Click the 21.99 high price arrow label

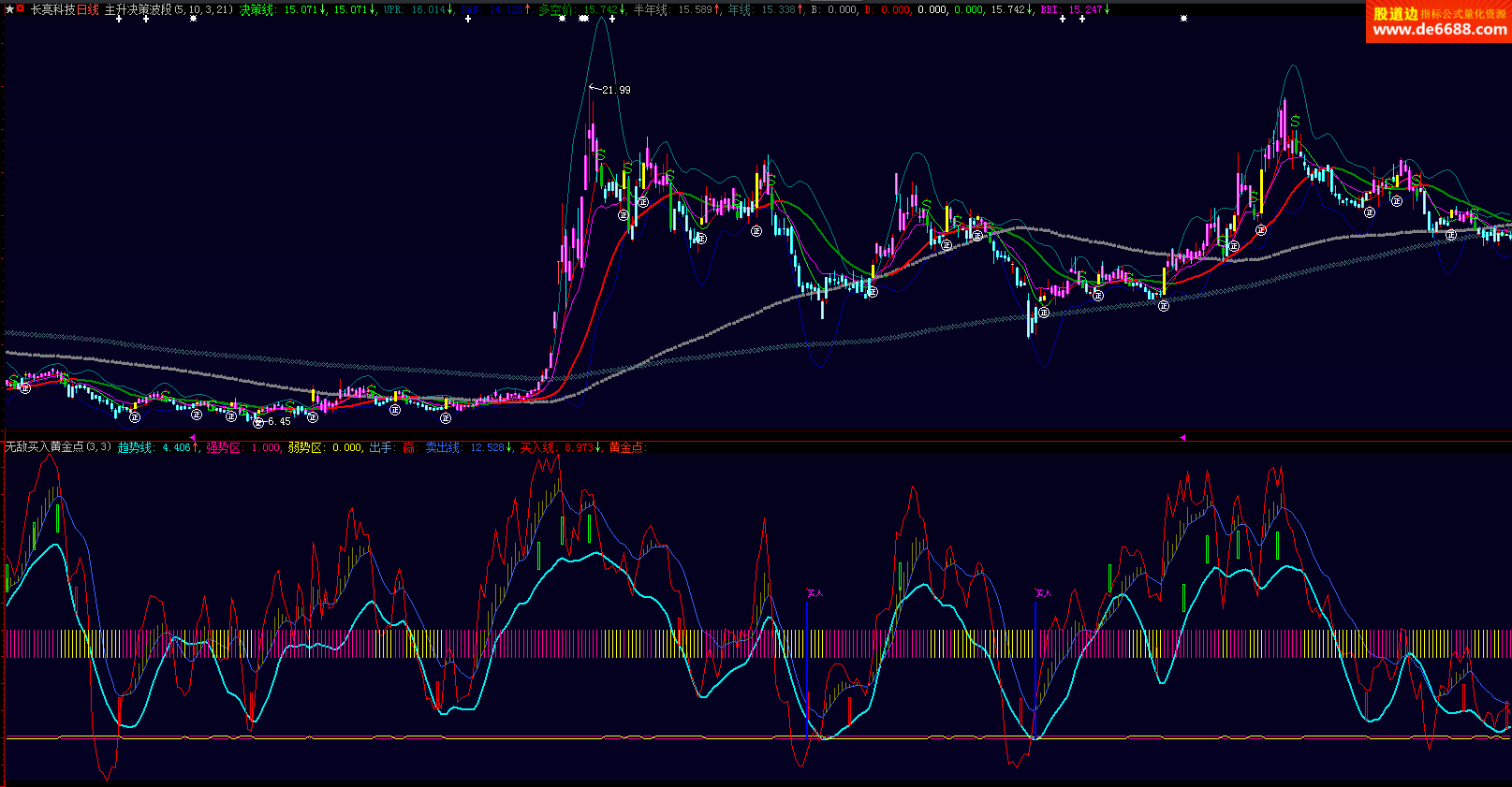610,90
